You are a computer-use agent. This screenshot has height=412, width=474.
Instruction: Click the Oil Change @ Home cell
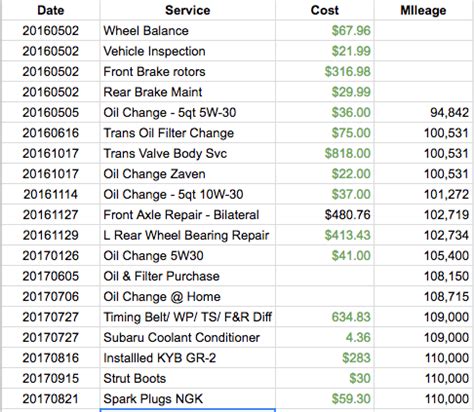pyautogui.click(x=188, y=296)
